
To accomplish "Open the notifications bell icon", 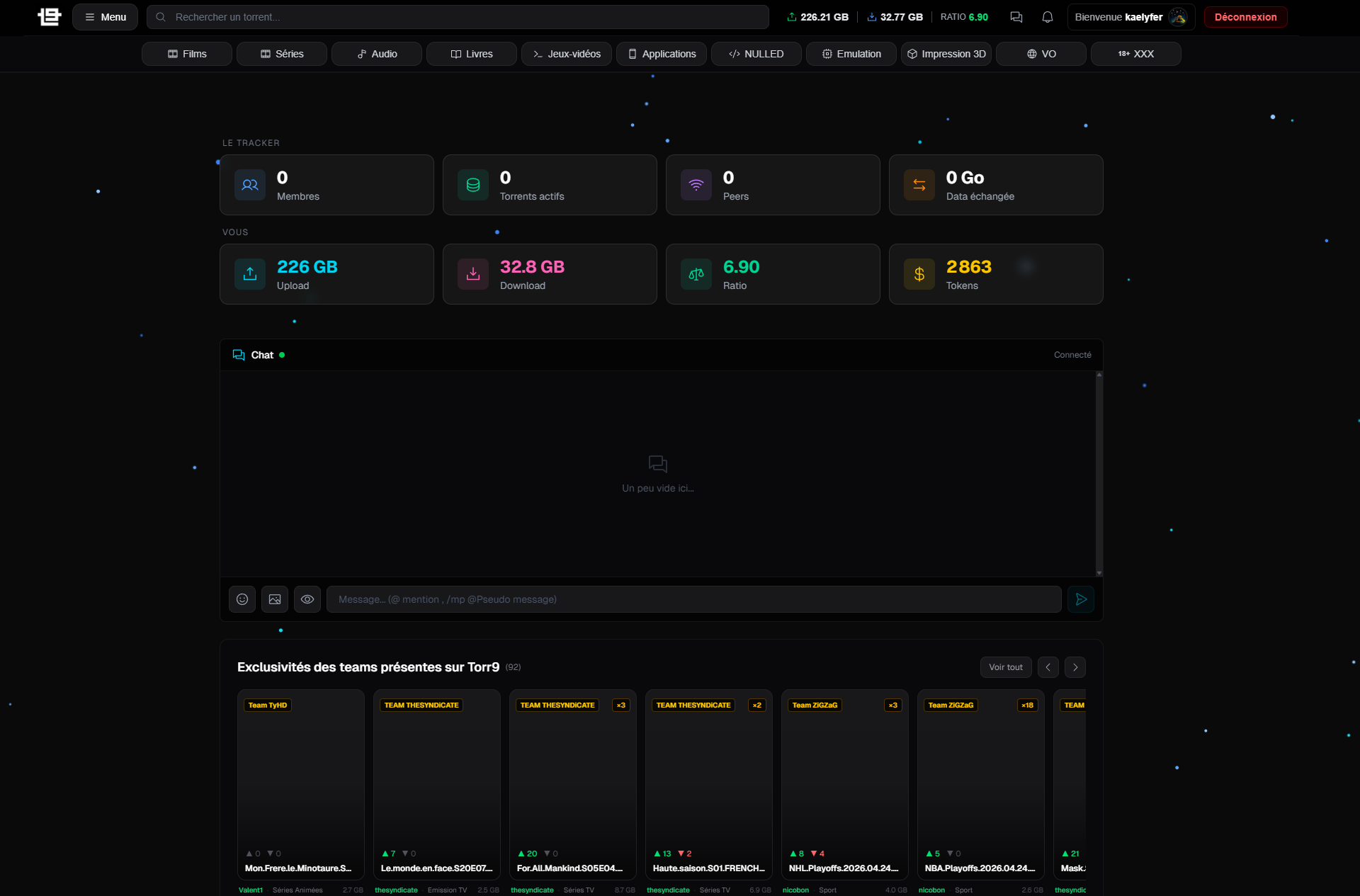I will pyautogui.click(x=1047, y=17).
